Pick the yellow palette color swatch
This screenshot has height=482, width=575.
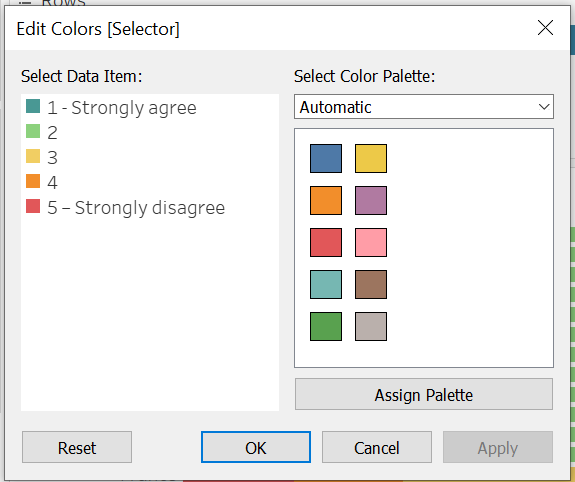point(371,158)
